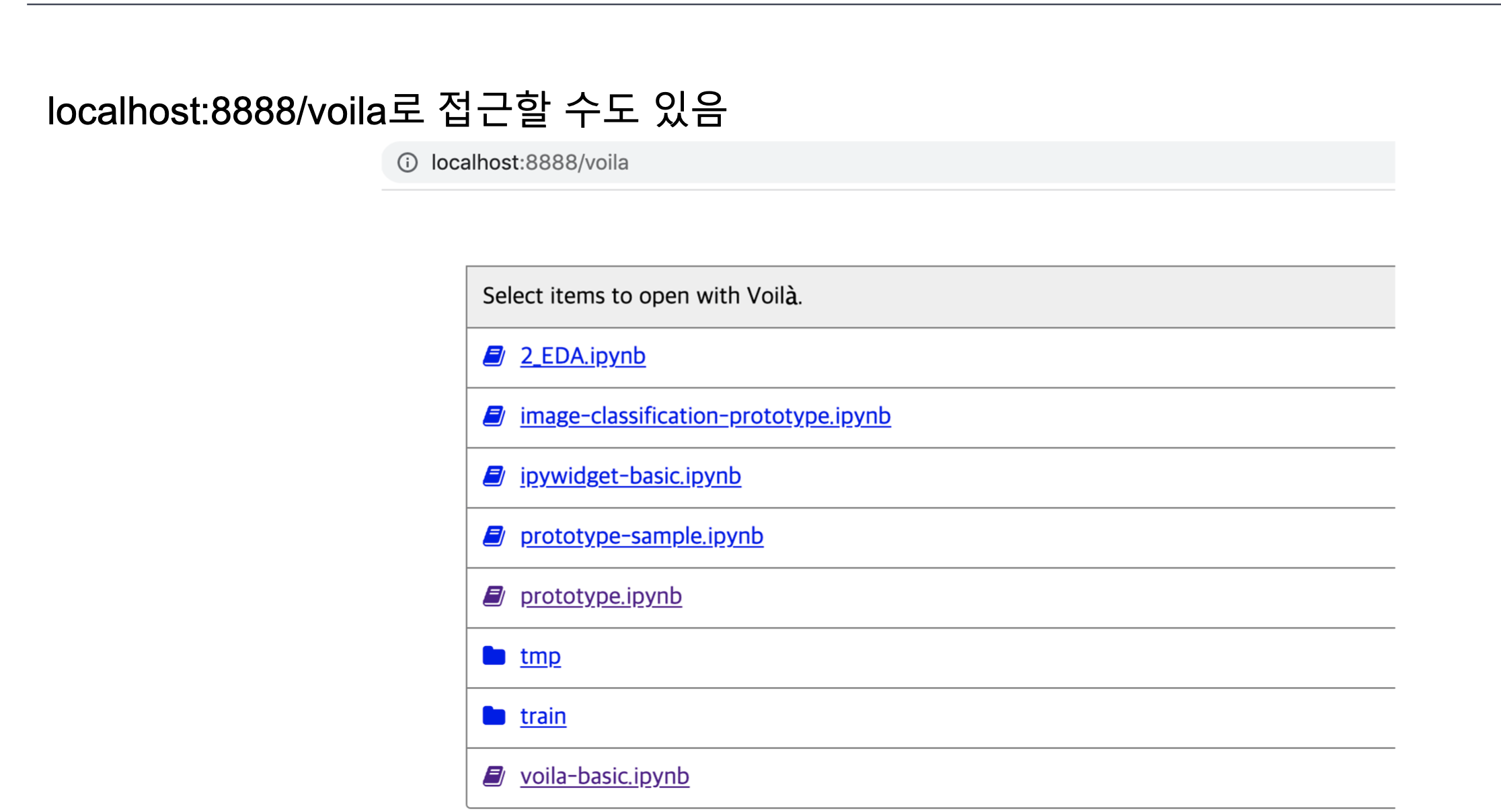This screenshot has width=1501, height=812.
Task: Open voila-basic.ipynb notebook link
Action: point(604,776)
